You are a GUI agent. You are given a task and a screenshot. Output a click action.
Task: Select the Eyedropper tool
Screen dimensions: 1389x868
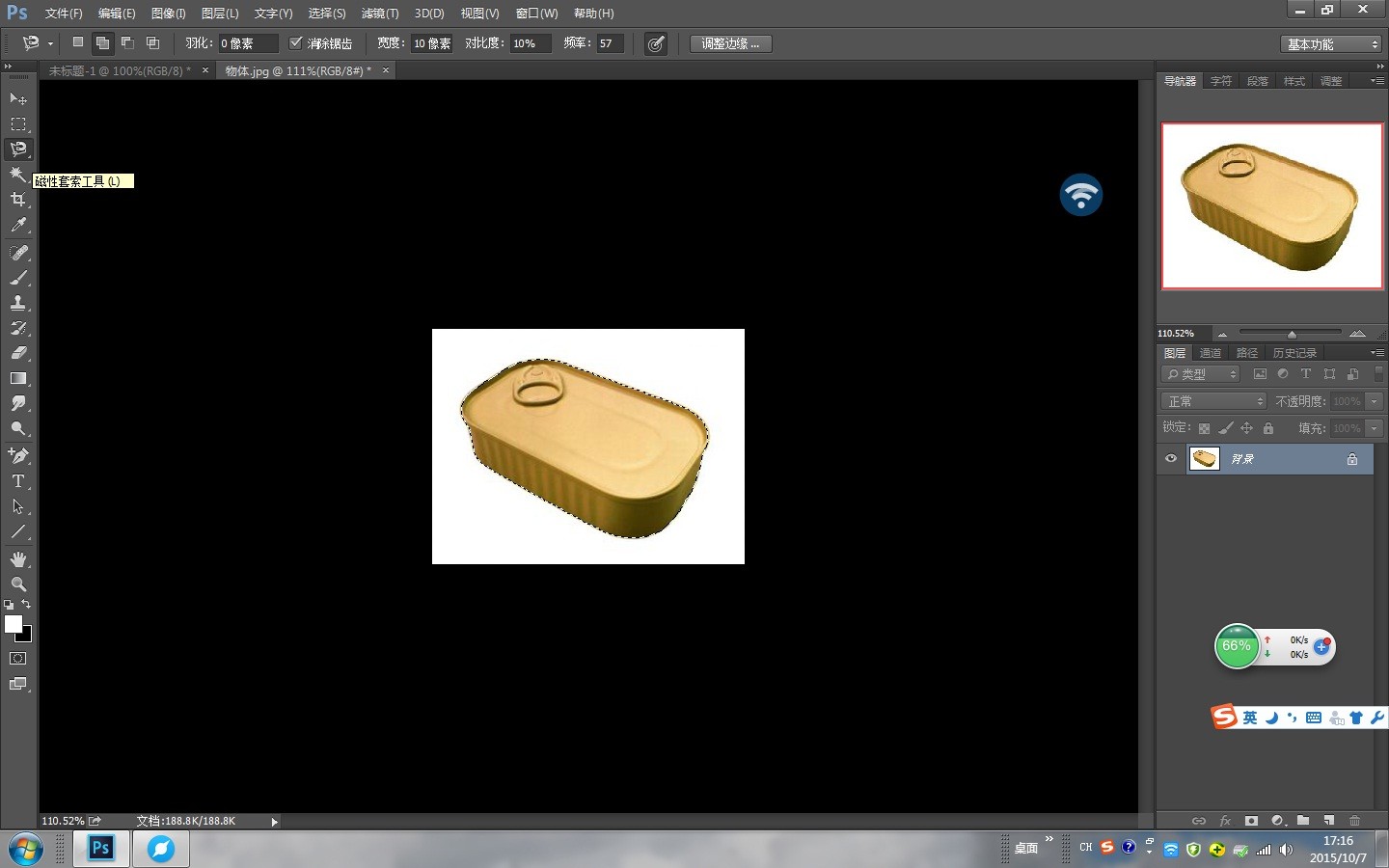(18, 225)
